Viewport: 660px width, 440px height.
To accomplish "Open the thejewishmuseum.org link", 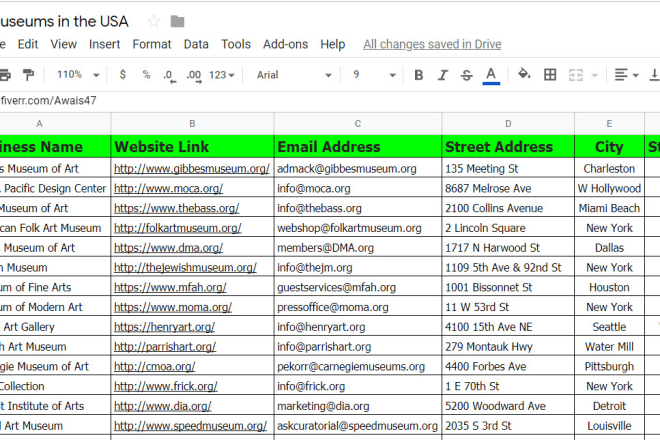I will click(x=185, y=268).
